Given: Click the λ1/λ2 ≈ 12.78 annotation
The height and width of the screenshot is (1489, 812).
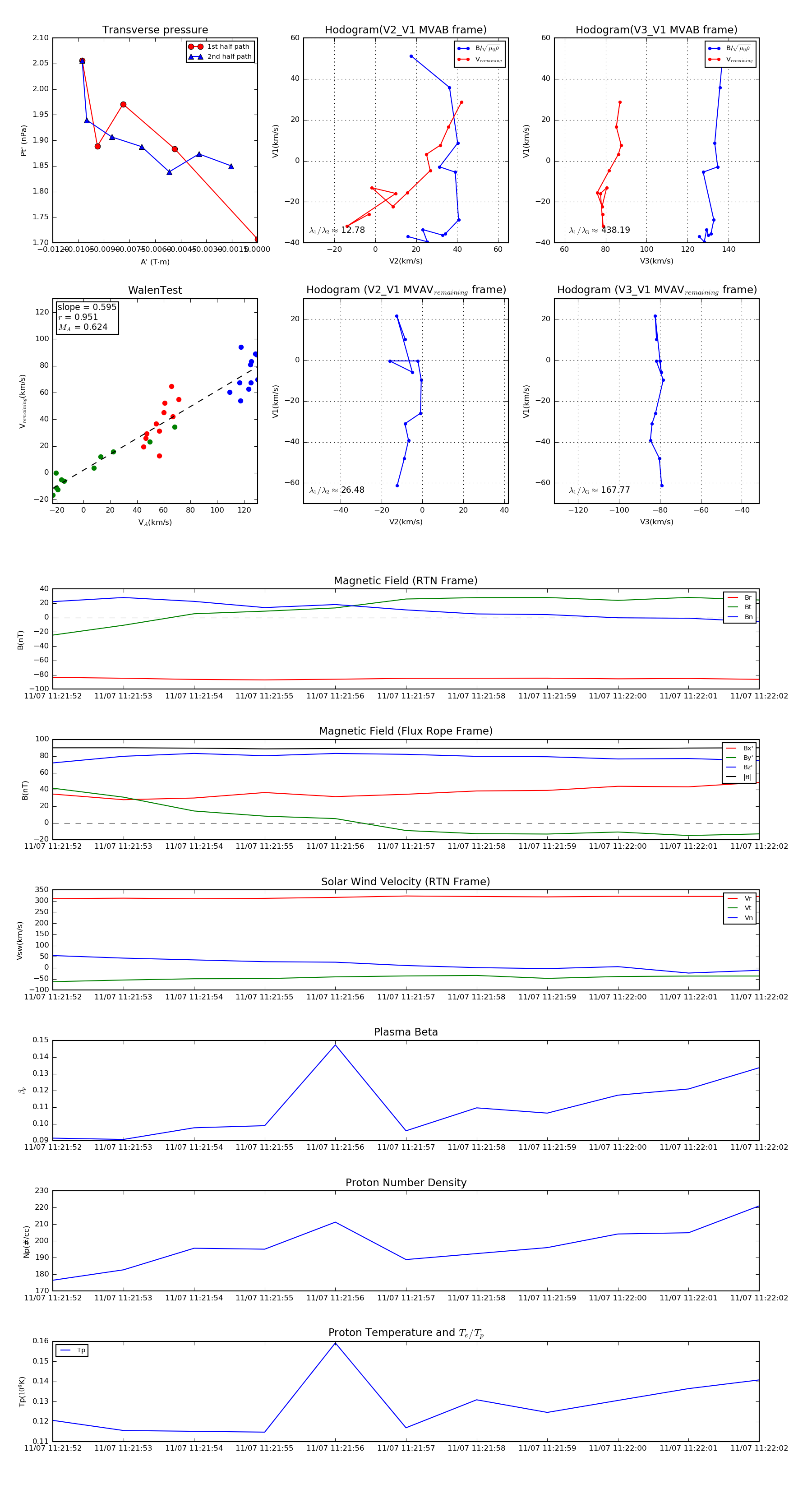Looking at the screenshot, I should point(337,230).
